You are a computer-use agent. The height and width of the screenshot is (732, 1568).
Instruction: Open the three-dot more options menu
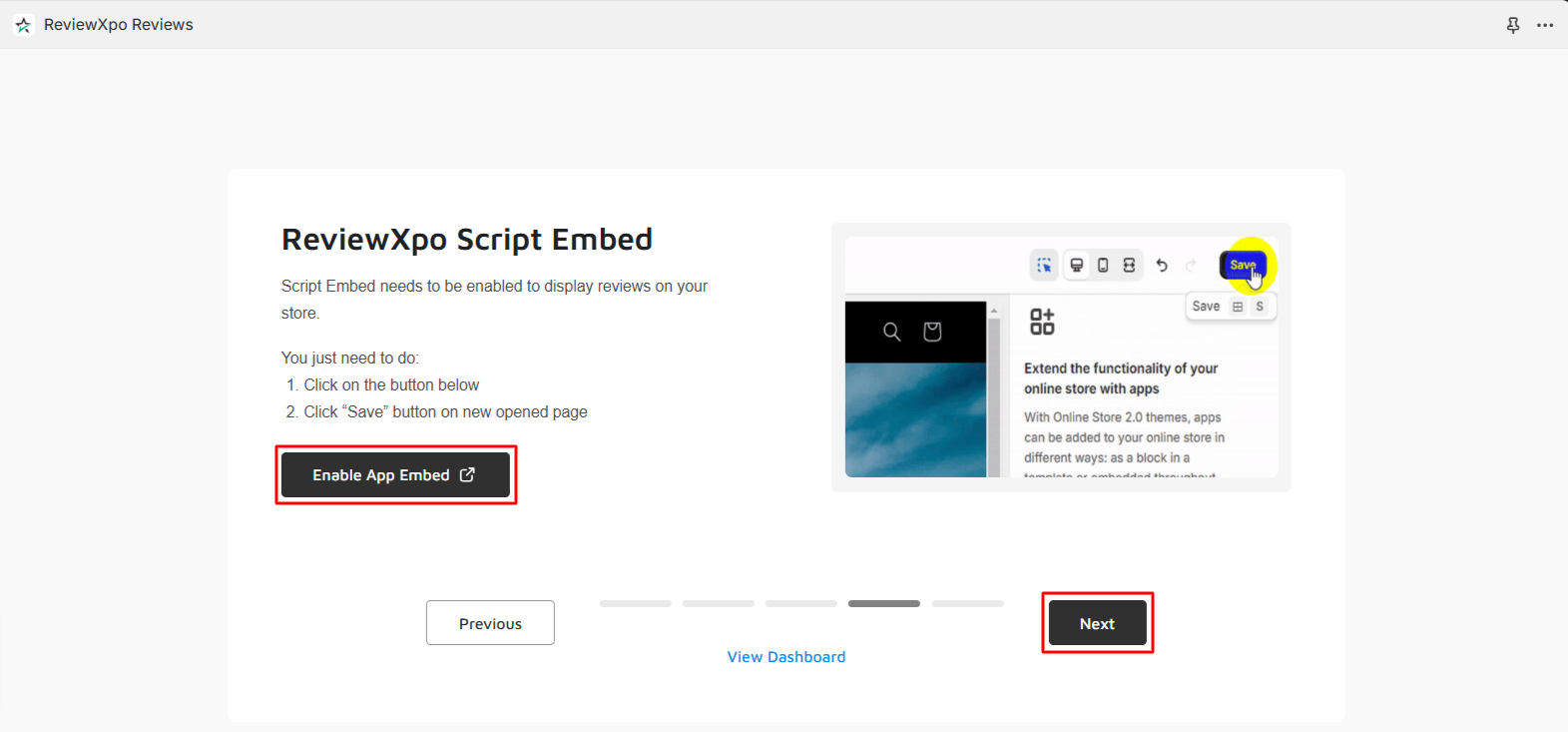(1545, 25)
